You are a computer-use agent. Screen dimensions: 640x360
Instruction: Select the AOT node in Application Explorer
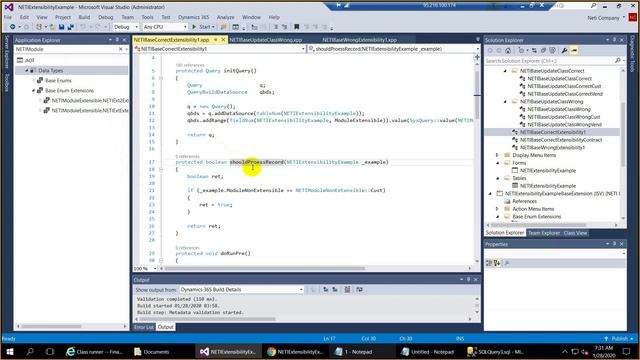pos(30,60)
